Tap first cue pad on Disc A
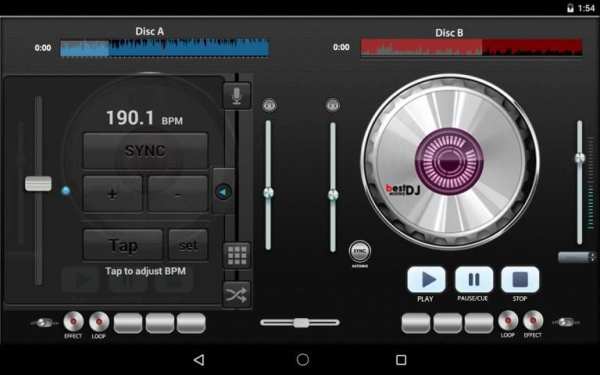This screenshot has width=600, height=375. point(128,323)
